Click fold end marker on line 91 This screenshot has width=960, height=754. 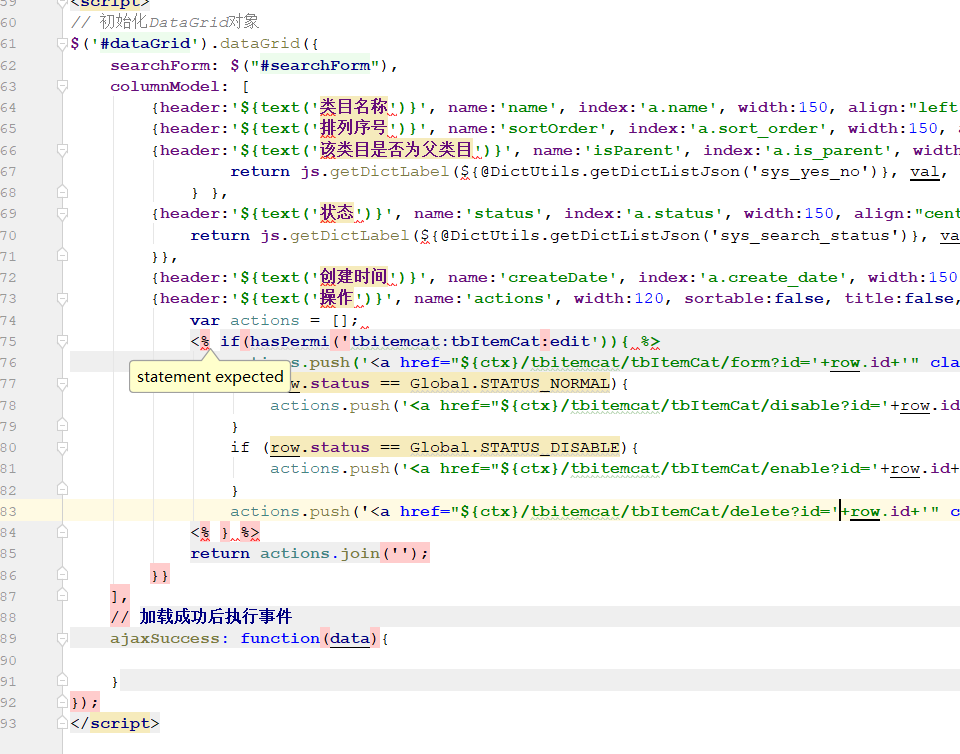pyautogui.click(x=62, y=681)
